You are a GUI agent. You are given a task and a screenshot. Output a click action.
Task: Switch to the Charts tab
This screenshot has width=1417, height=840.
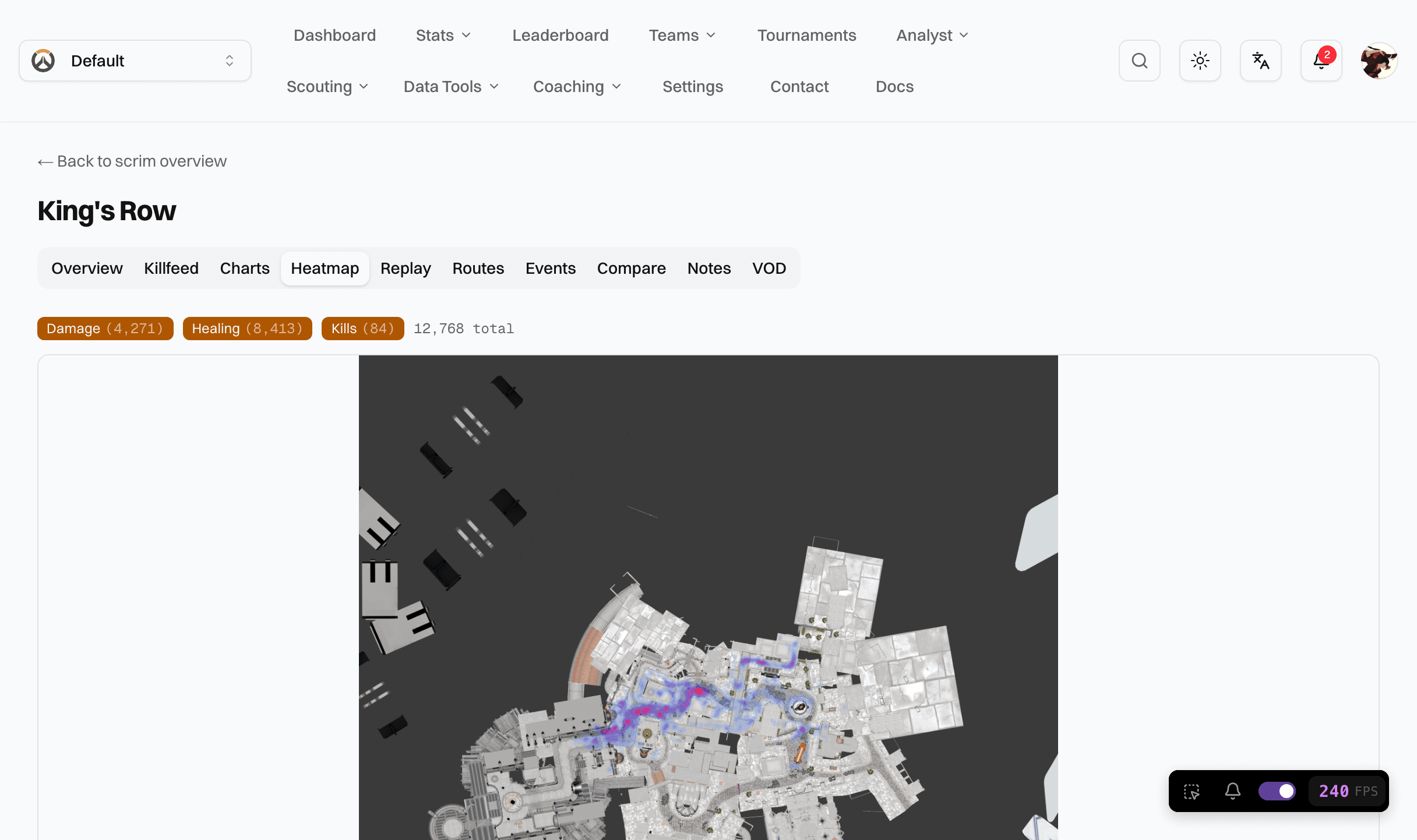tap(245, 269)
